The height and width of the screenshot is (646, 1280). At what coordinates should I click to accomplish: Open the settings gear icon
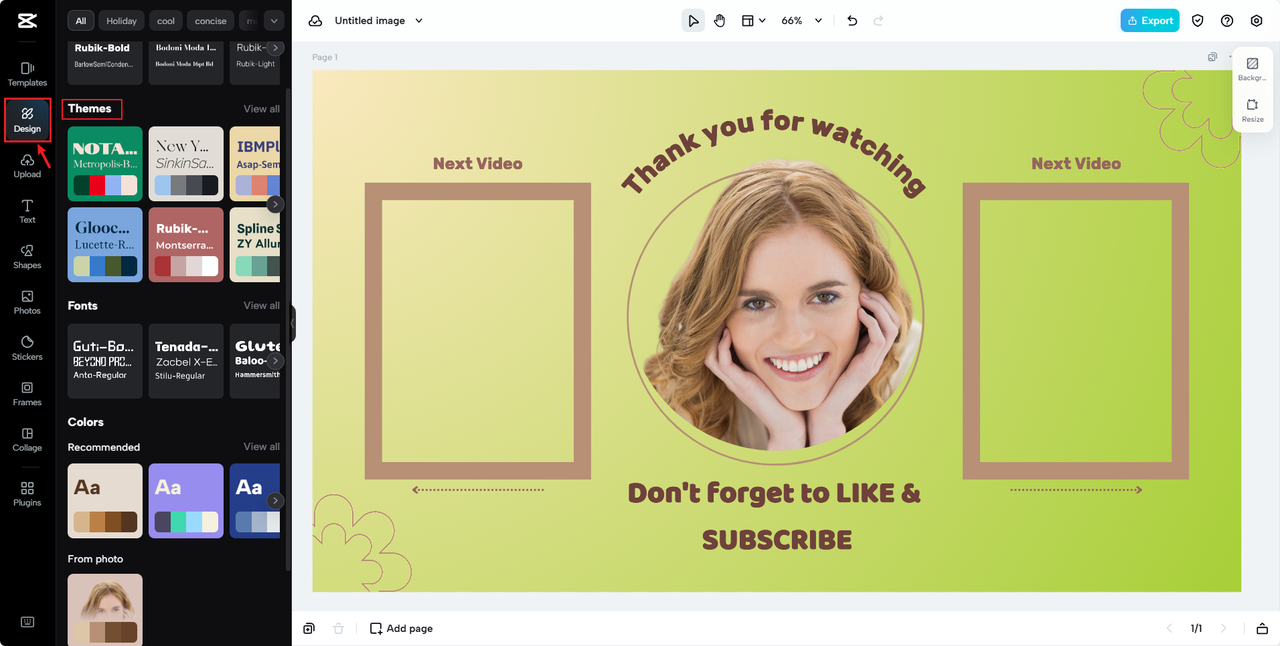[1257, 20]
